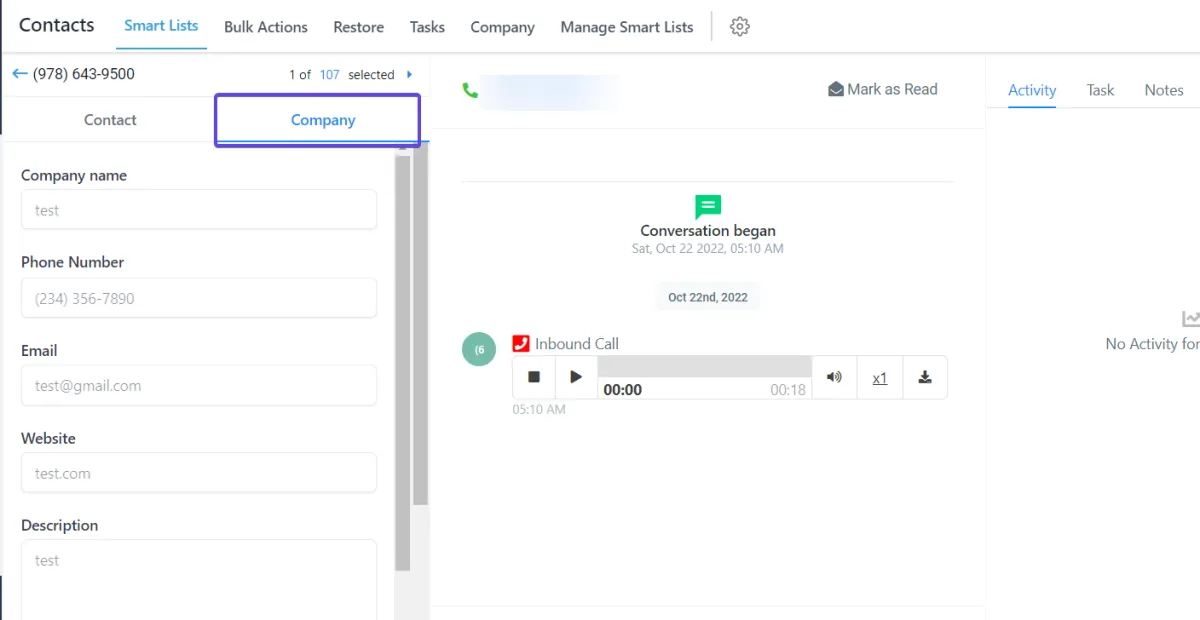Seek within the audio progress bar
This screenshot has height=620, width=1200.
point(705,366)
